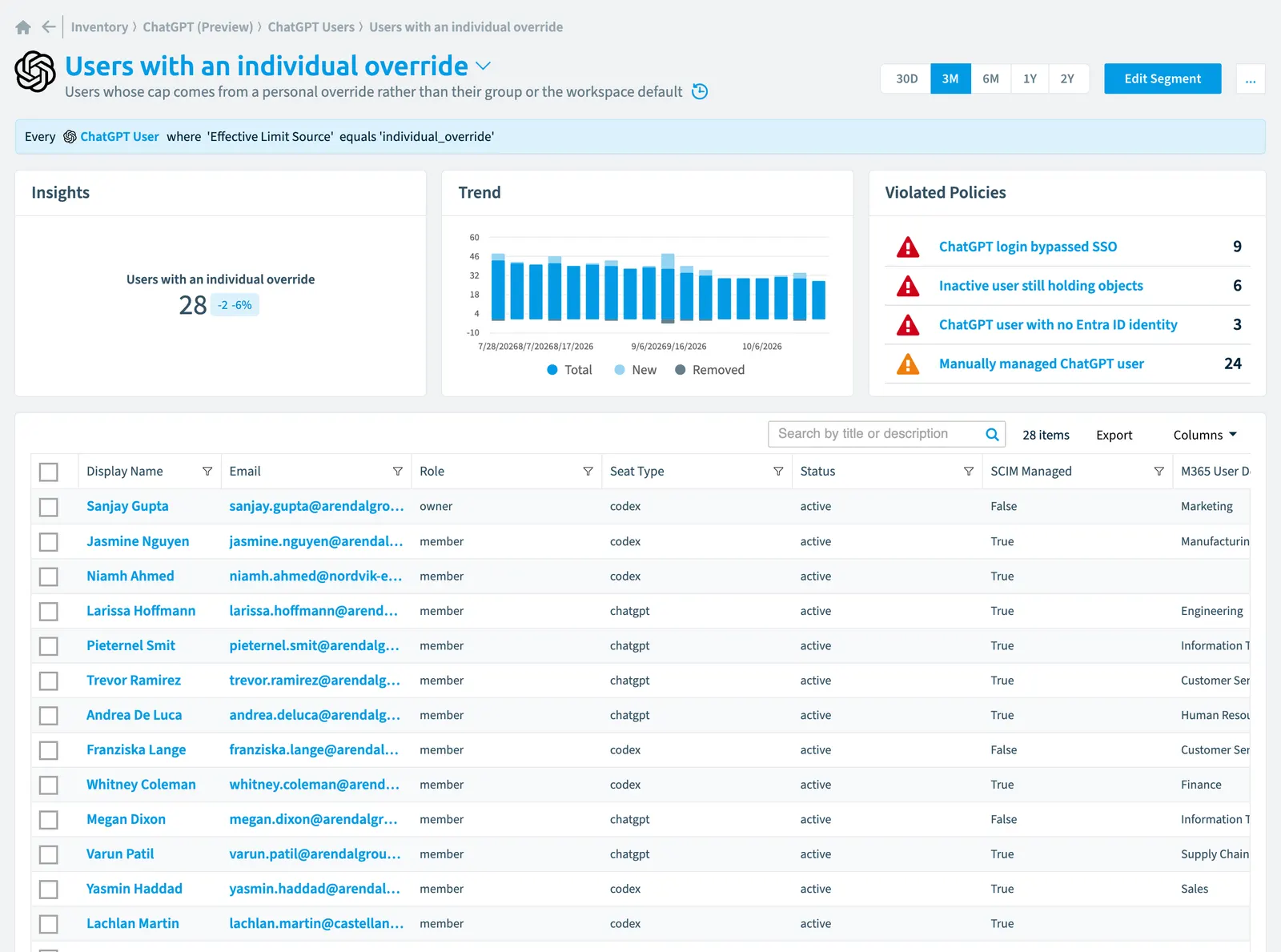The width and height of the screenshot is (1281, 952).
Task: Select the 2Y time range
Action: tap(1067, 78)
